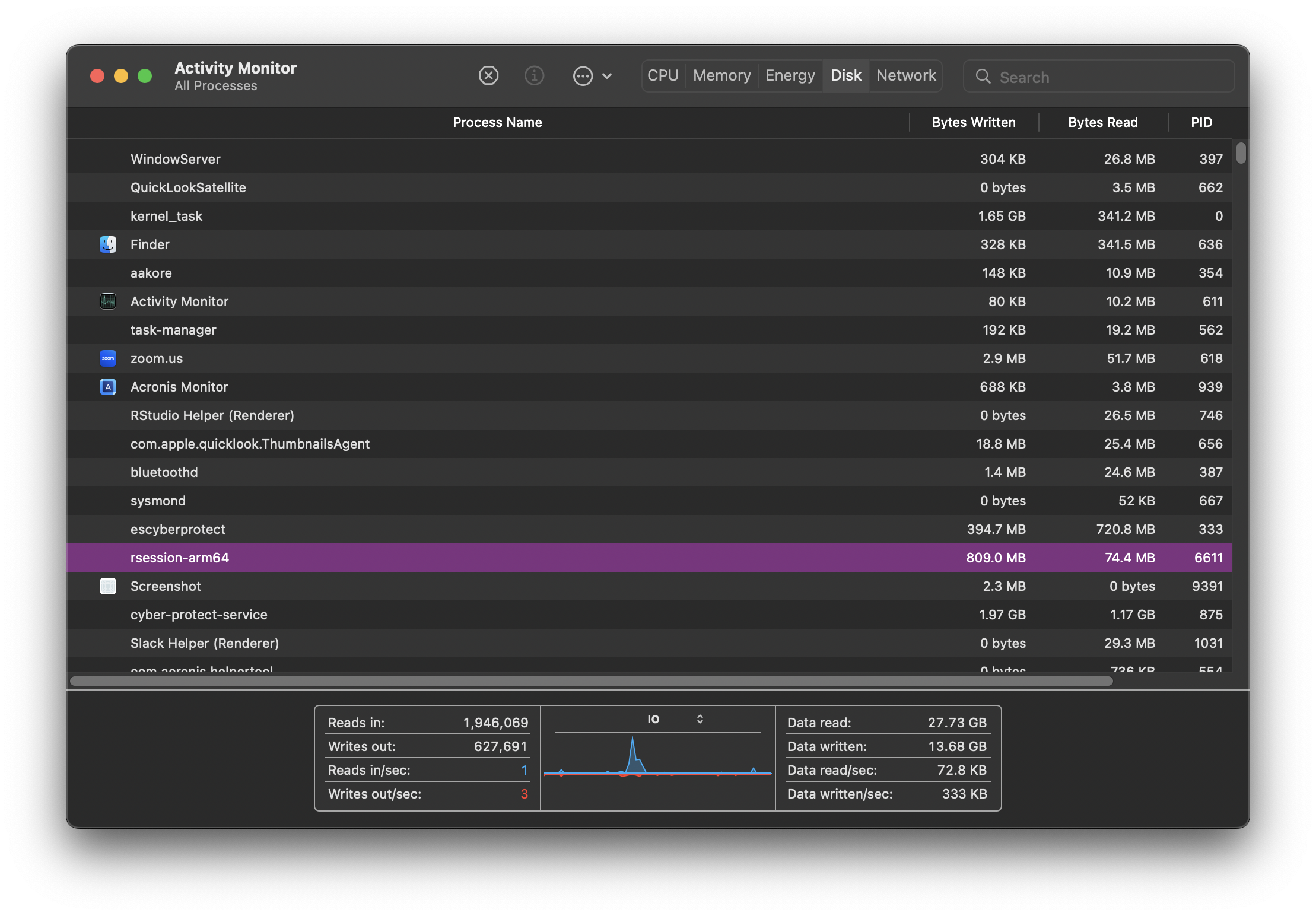Sort by Process Name column header

pos(497,122)
